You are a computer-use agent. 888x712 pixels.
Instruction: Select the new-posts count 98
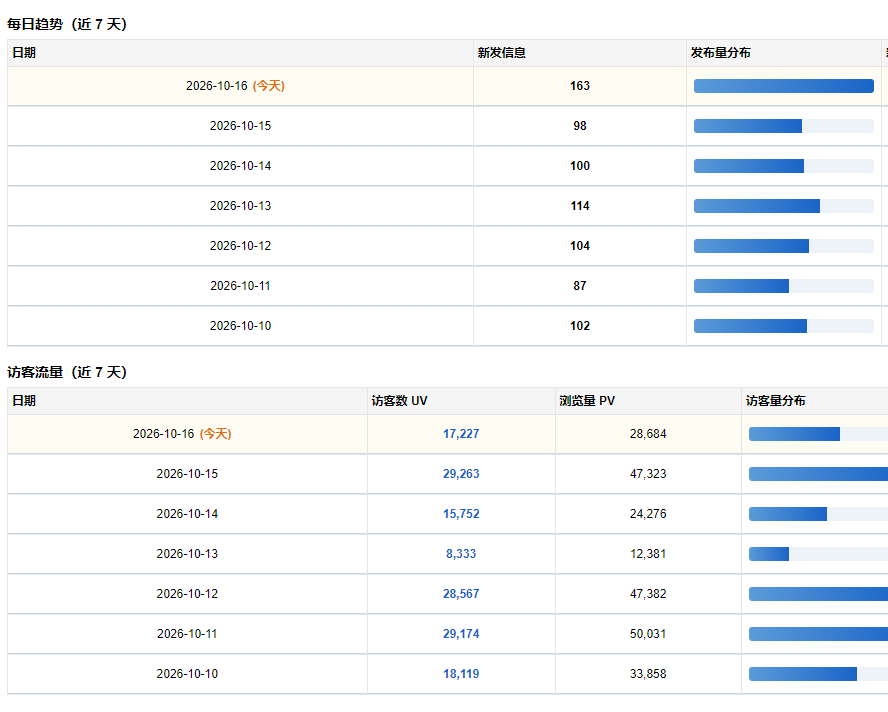pos(580,126)
